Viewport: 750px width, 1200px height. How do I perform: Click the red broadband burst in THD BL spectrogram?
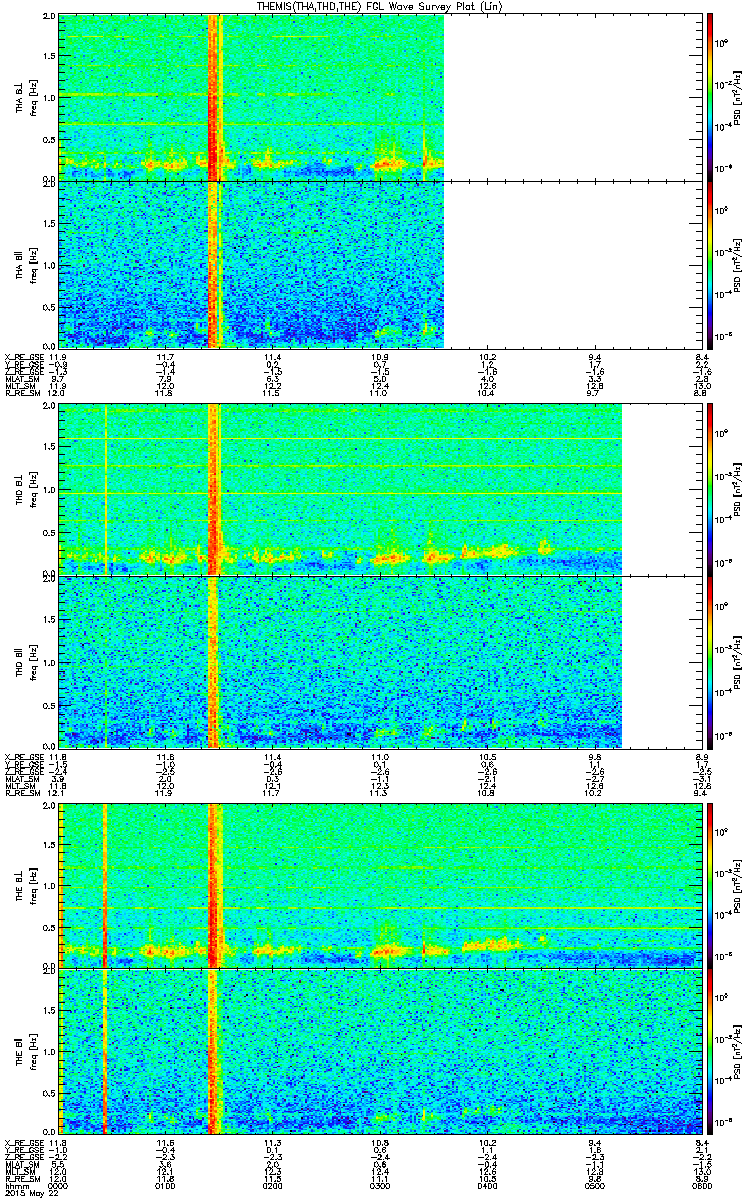point(212,489)
